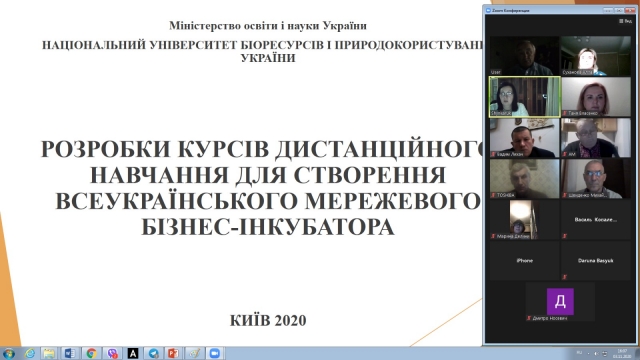Launch Internet Explorer from taskbar

coord(29,353)
